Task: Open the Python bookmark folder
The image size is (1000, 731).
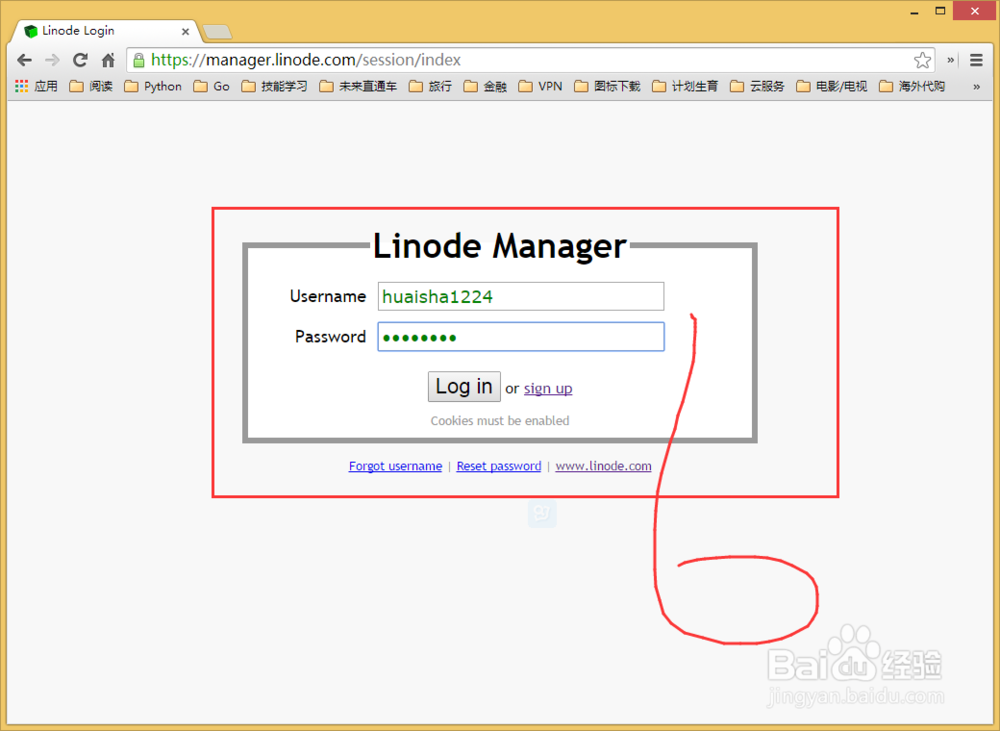Action: coord(153,86)
